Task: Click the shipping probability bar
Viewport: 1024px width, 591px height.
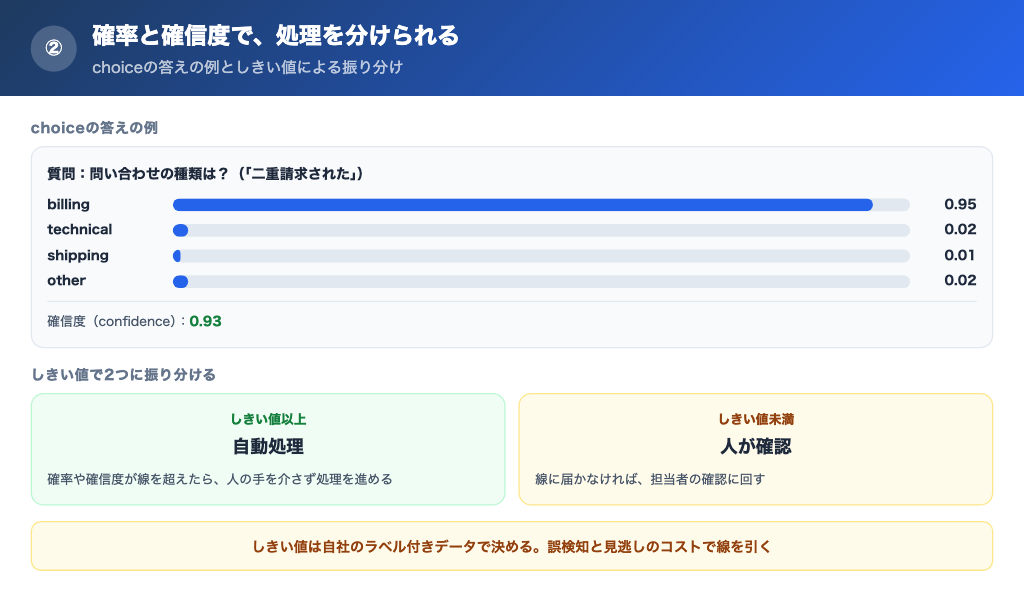Action: pos(541,256)
